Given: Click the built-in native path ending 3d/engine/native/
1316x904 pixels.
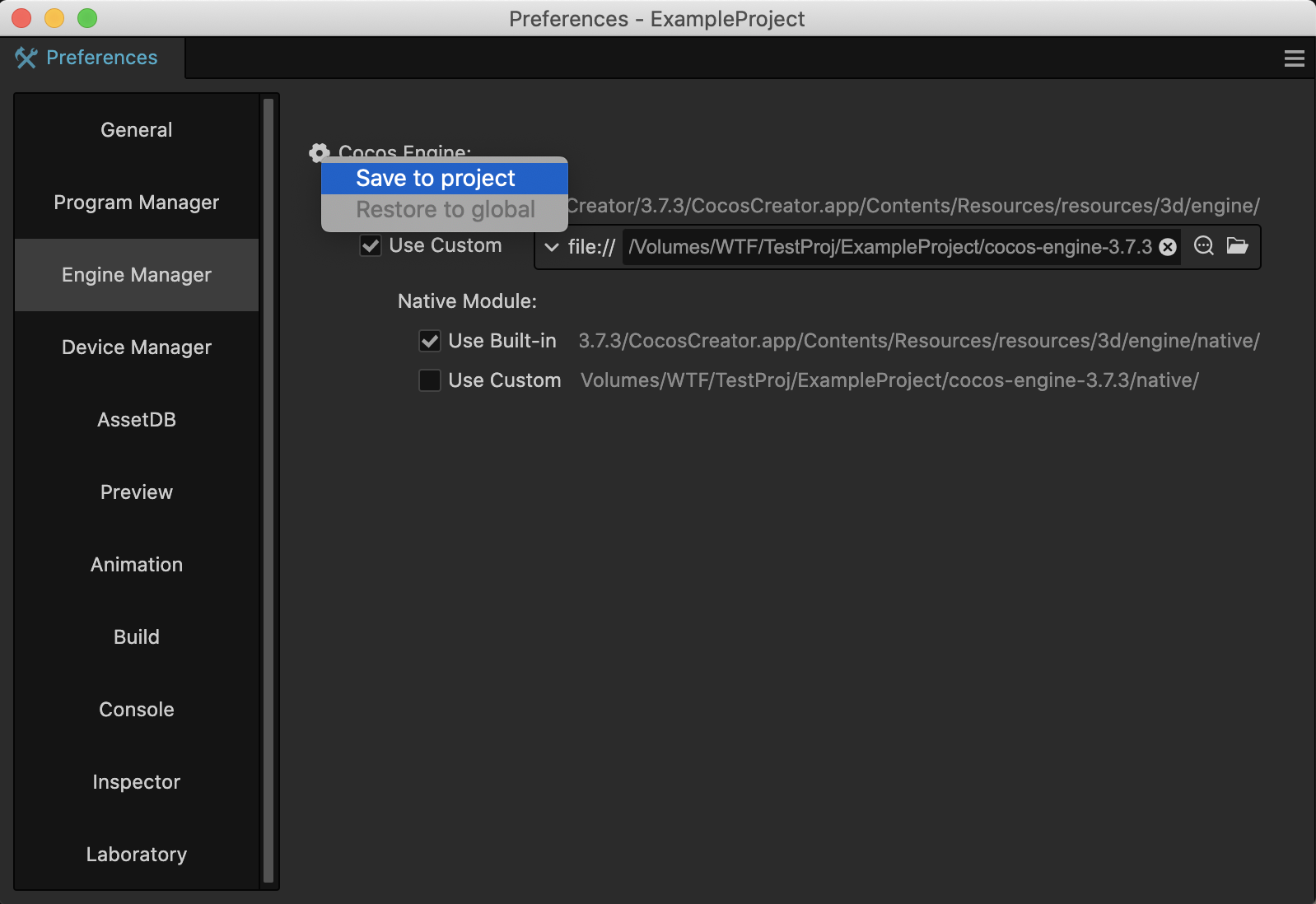Looking at the screenshot, I should tap(919, 341).
